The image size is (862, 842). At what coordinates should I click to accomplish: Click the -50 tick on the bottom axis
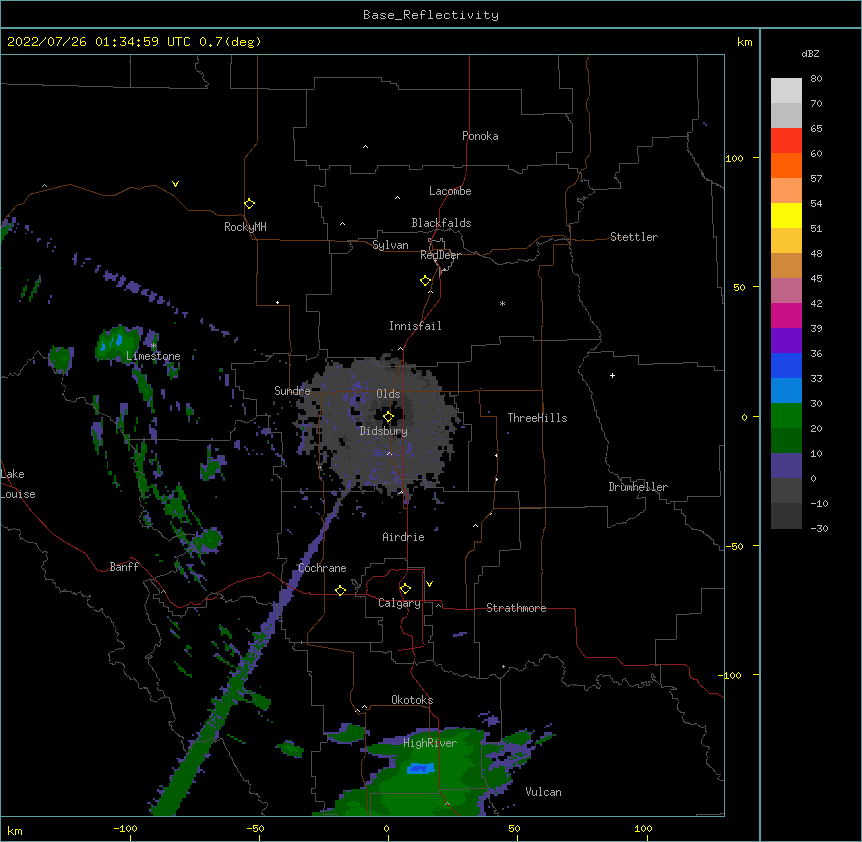255,828
